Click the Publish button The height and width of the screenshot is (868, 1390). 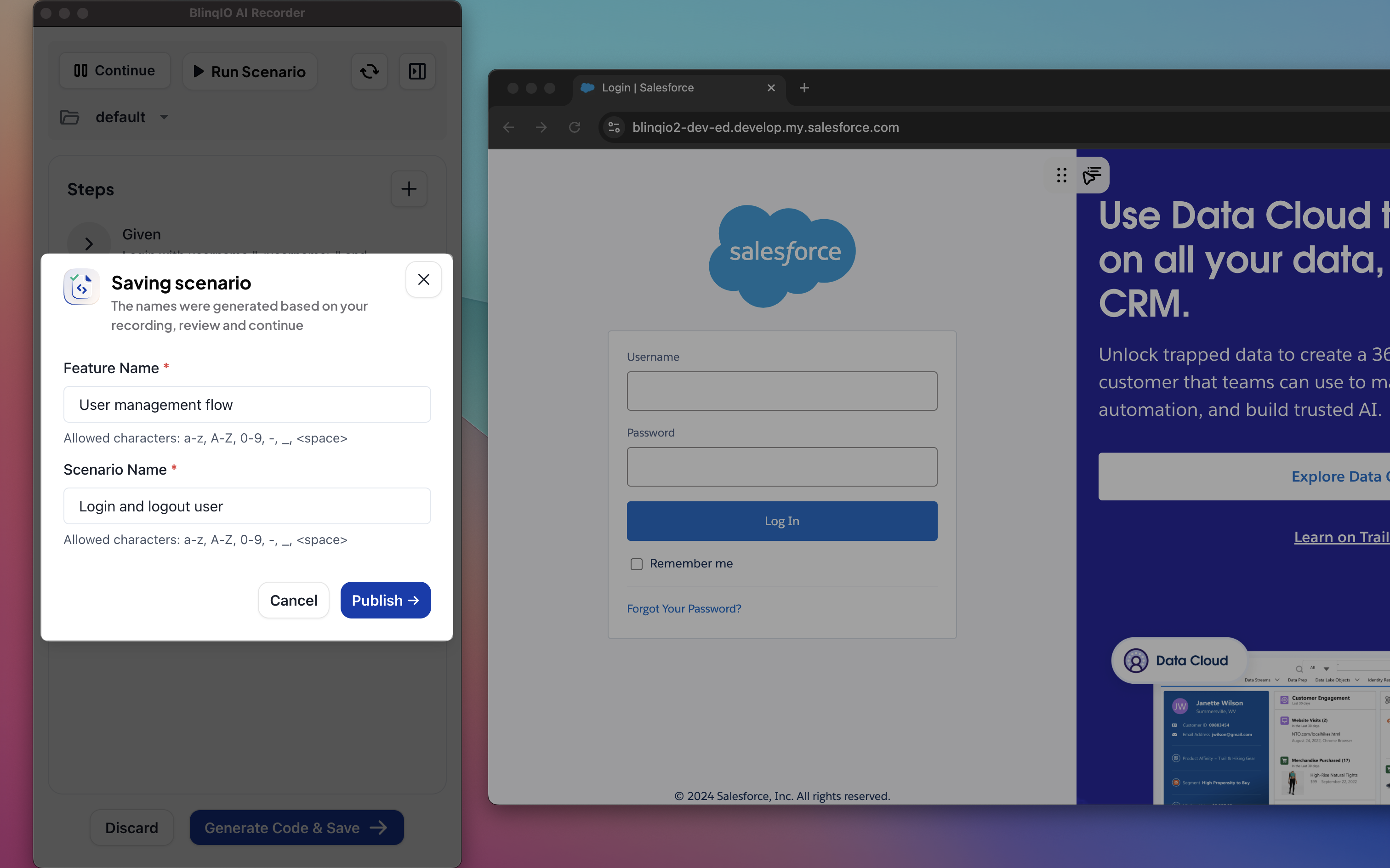(385, 600)
